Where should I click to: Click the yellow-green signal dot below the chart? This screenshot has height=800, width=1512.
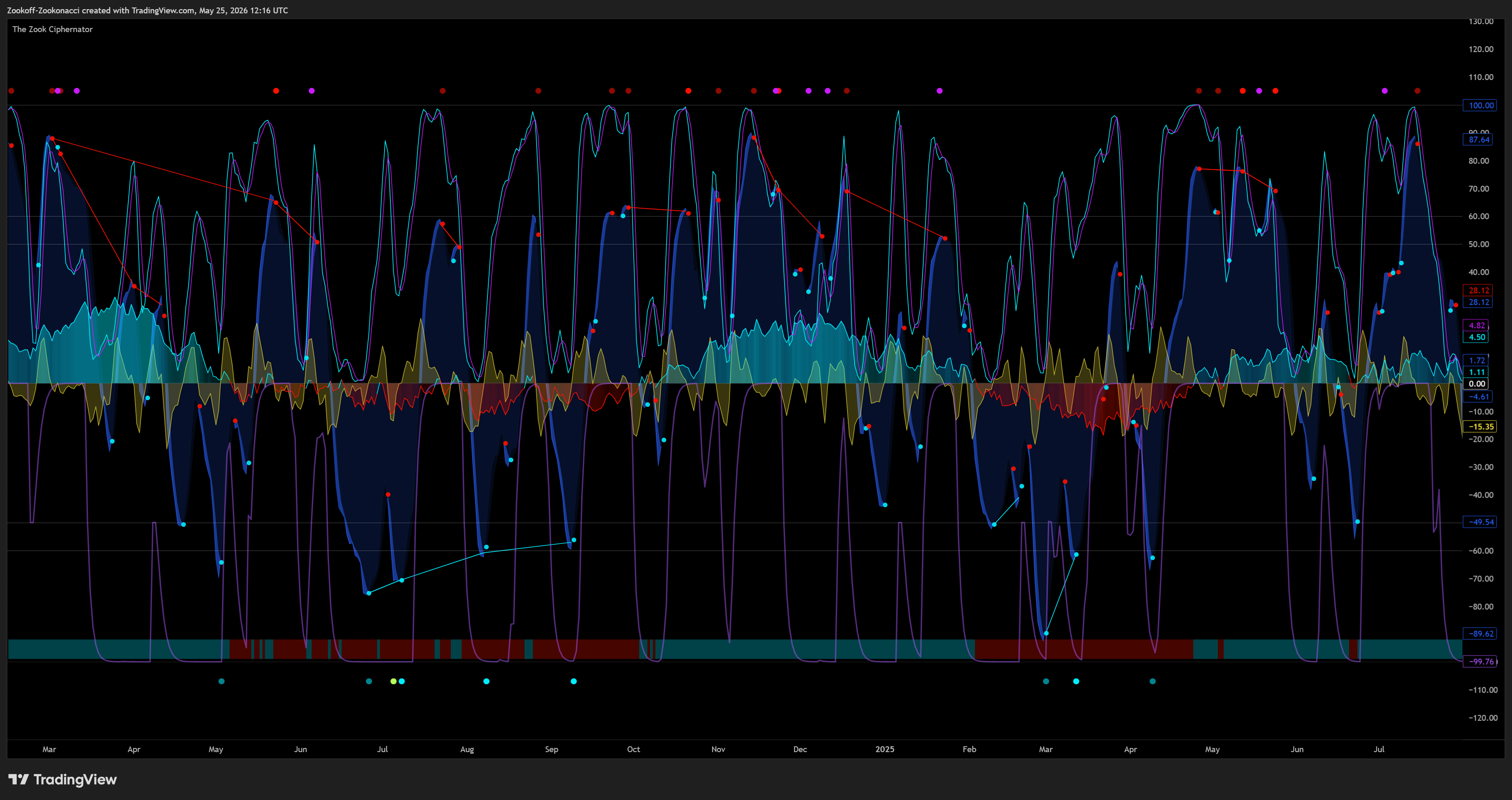click(x=393, y=682)
